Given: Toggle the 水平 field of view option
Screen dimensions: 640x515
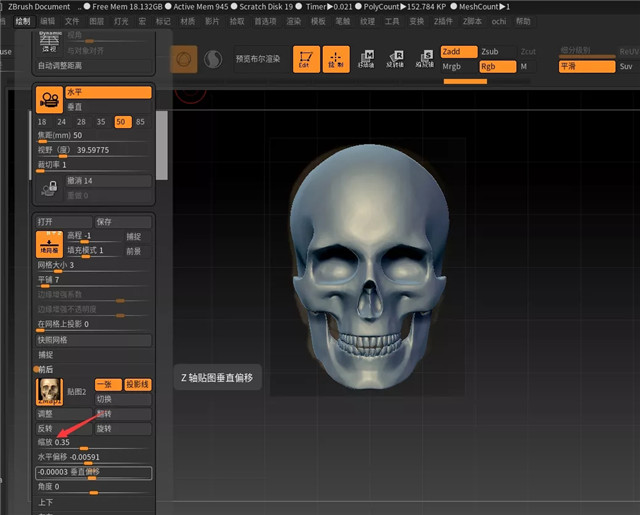Looking at the screenshot, I should (109, 92).
